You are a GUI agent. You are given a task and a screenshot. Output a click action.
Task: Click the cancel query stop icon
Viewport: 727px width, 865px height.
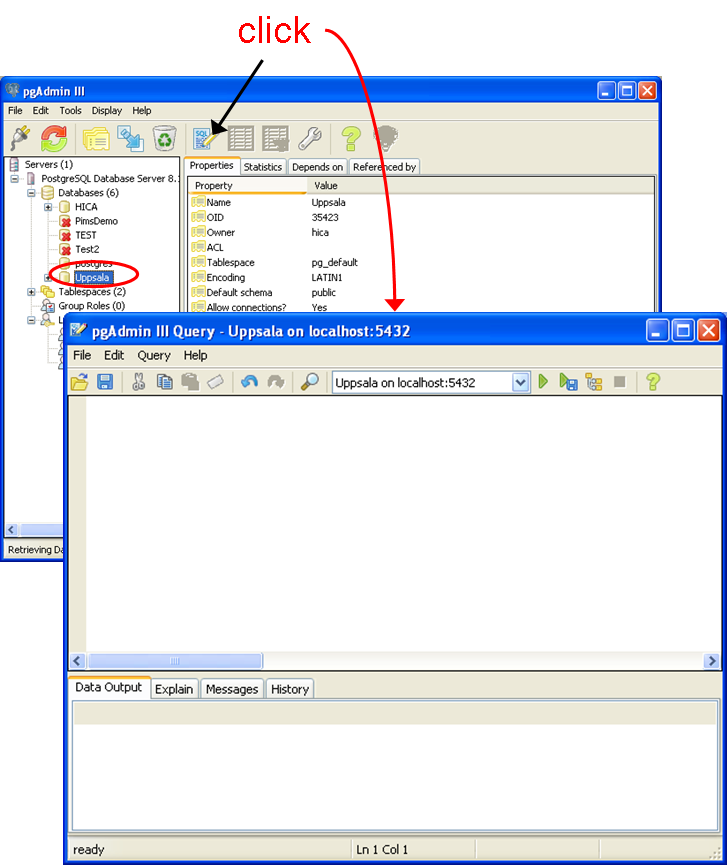click(x=620, y=382)
